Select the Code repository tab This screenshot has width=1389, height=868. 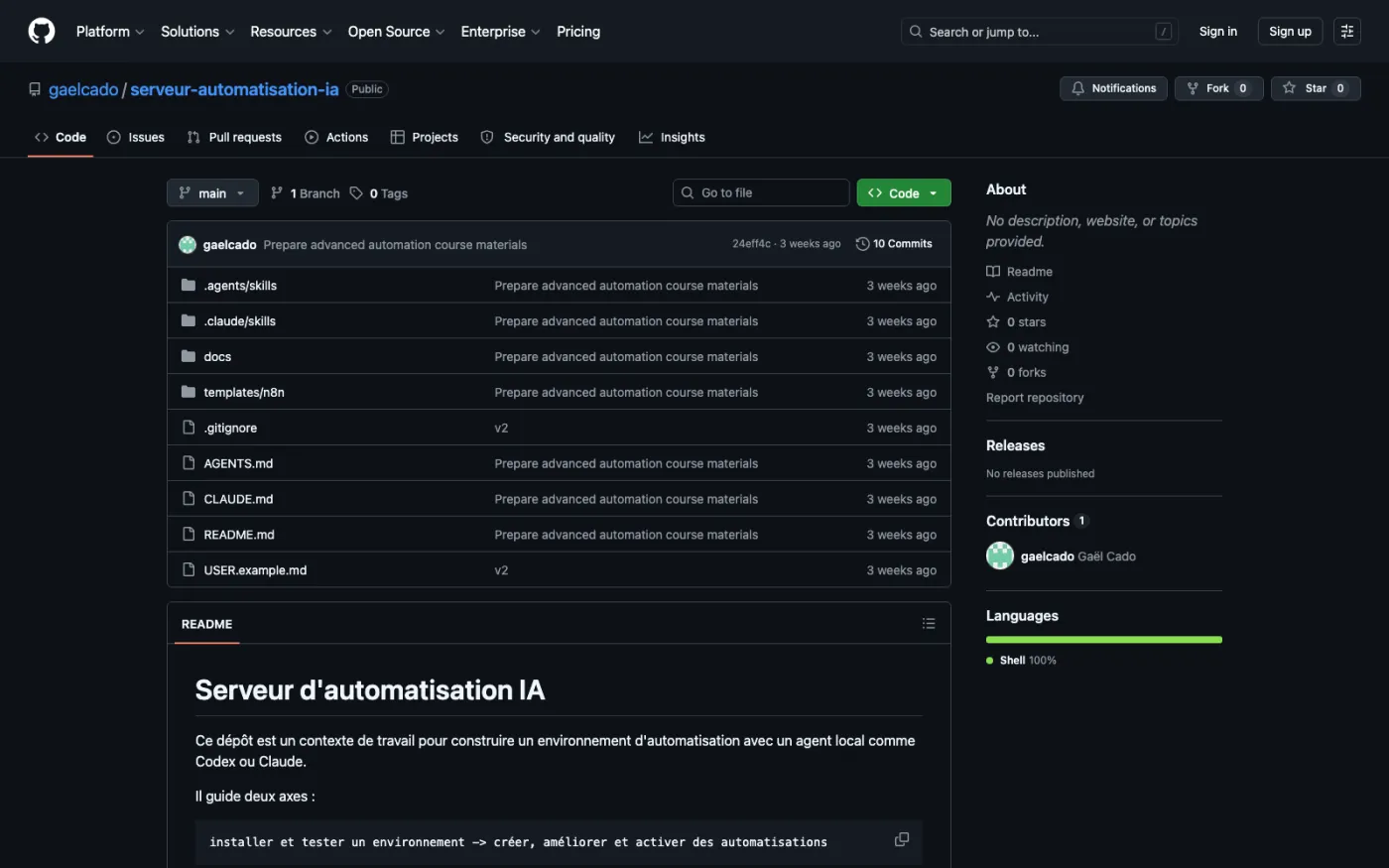click(61, 137)
